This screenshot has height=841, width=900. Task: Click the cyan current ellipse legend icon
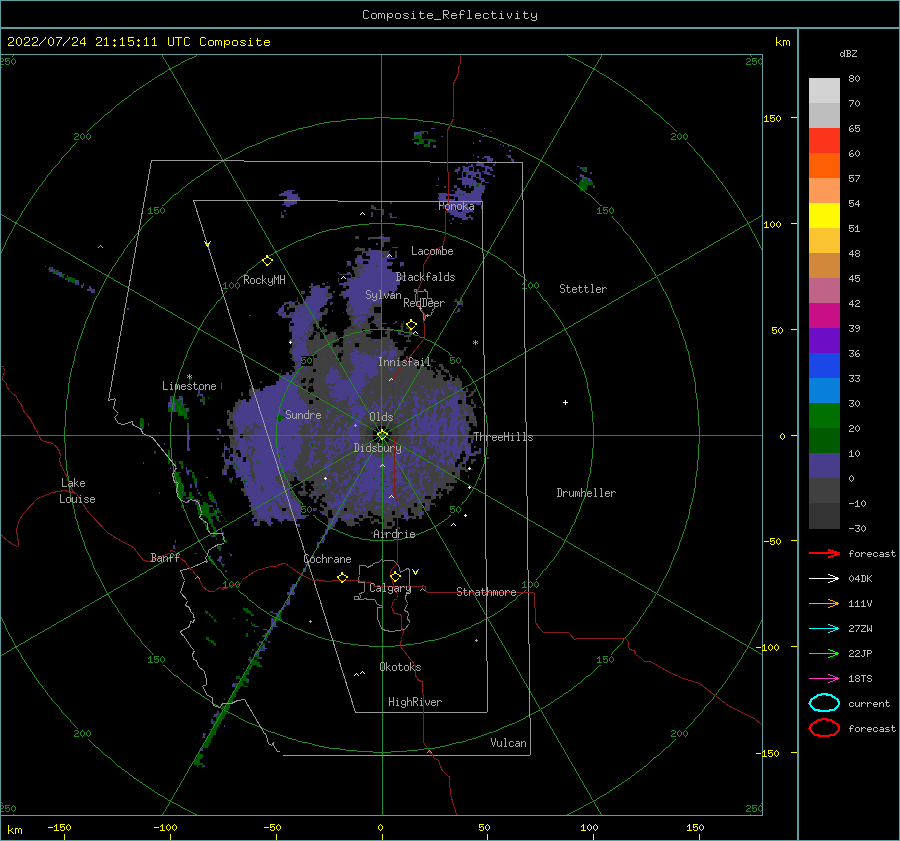click(824, 703)
